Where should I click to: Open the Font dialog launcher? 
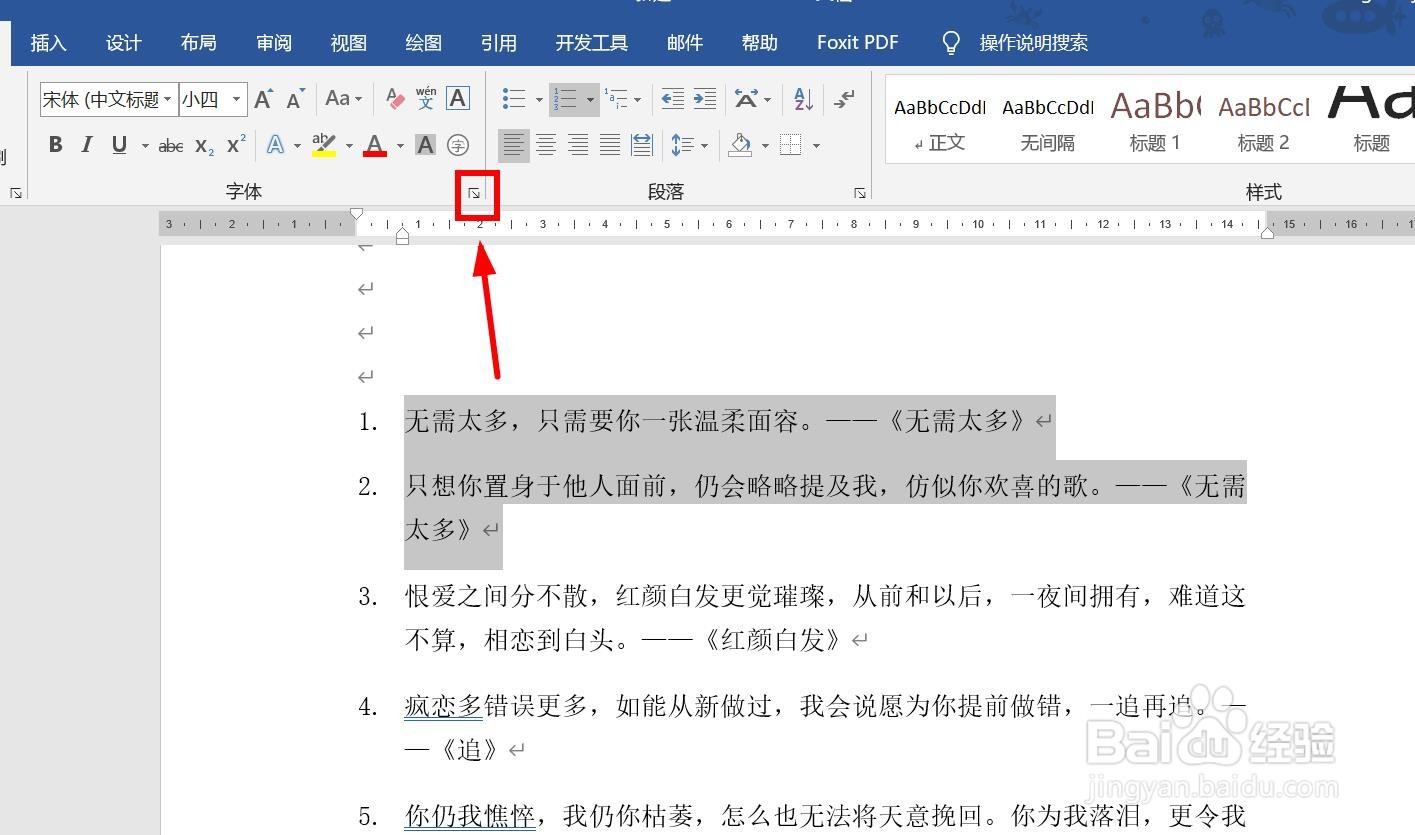pyautogui.click(x=476, y=193)
